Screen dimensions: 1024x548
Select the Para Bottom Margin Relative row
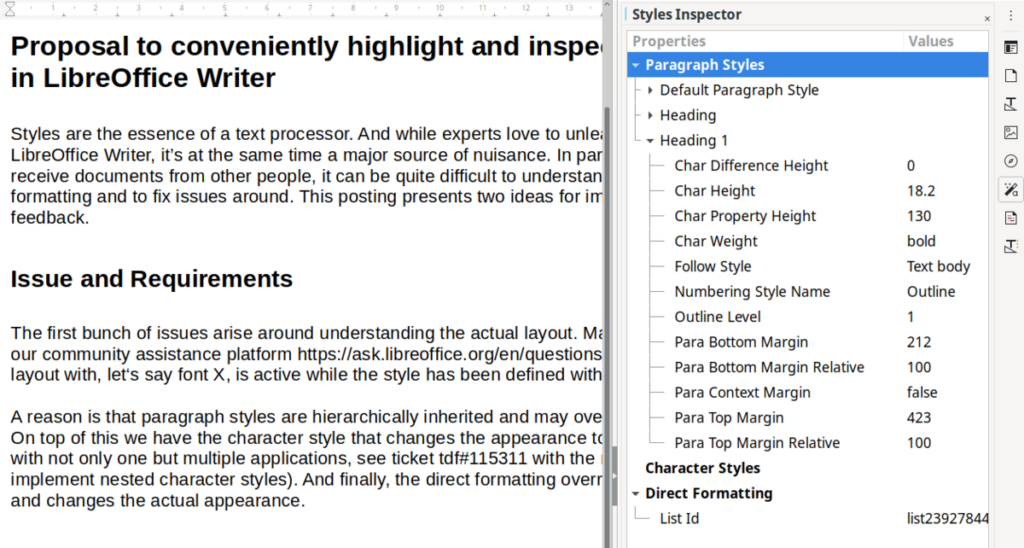click(x=808, y=368)
